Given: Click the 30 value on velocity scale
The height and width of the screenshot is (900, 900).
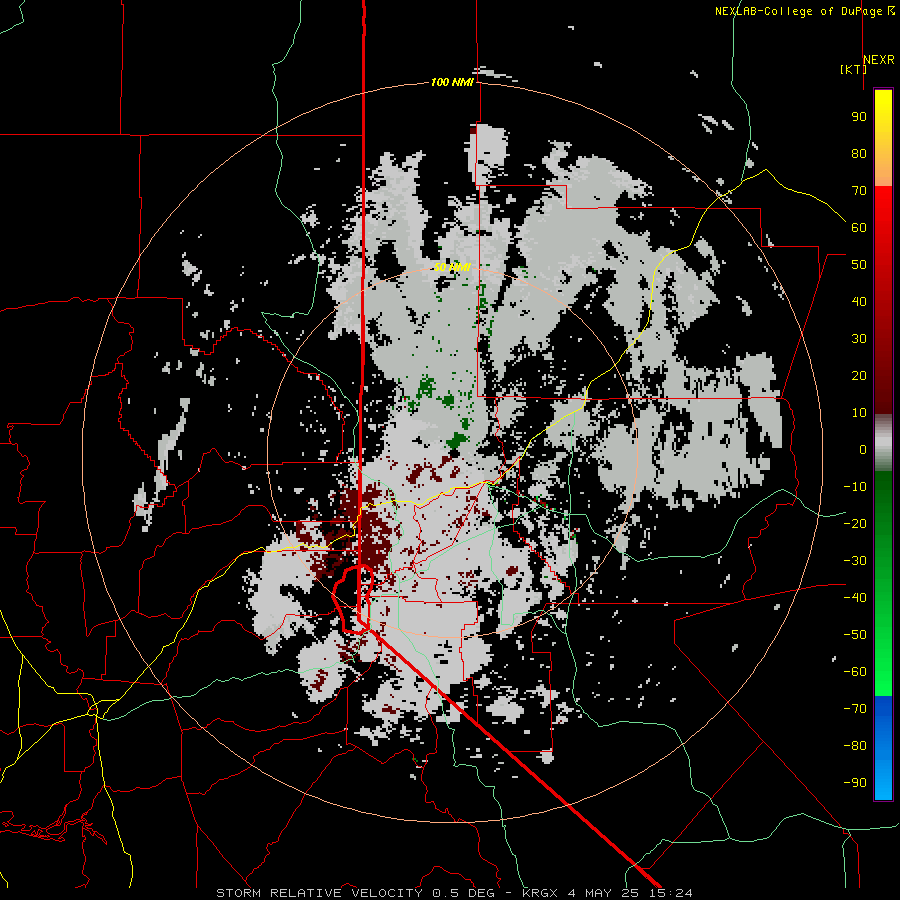Looking at the screenshot, I should click(859, 339).
